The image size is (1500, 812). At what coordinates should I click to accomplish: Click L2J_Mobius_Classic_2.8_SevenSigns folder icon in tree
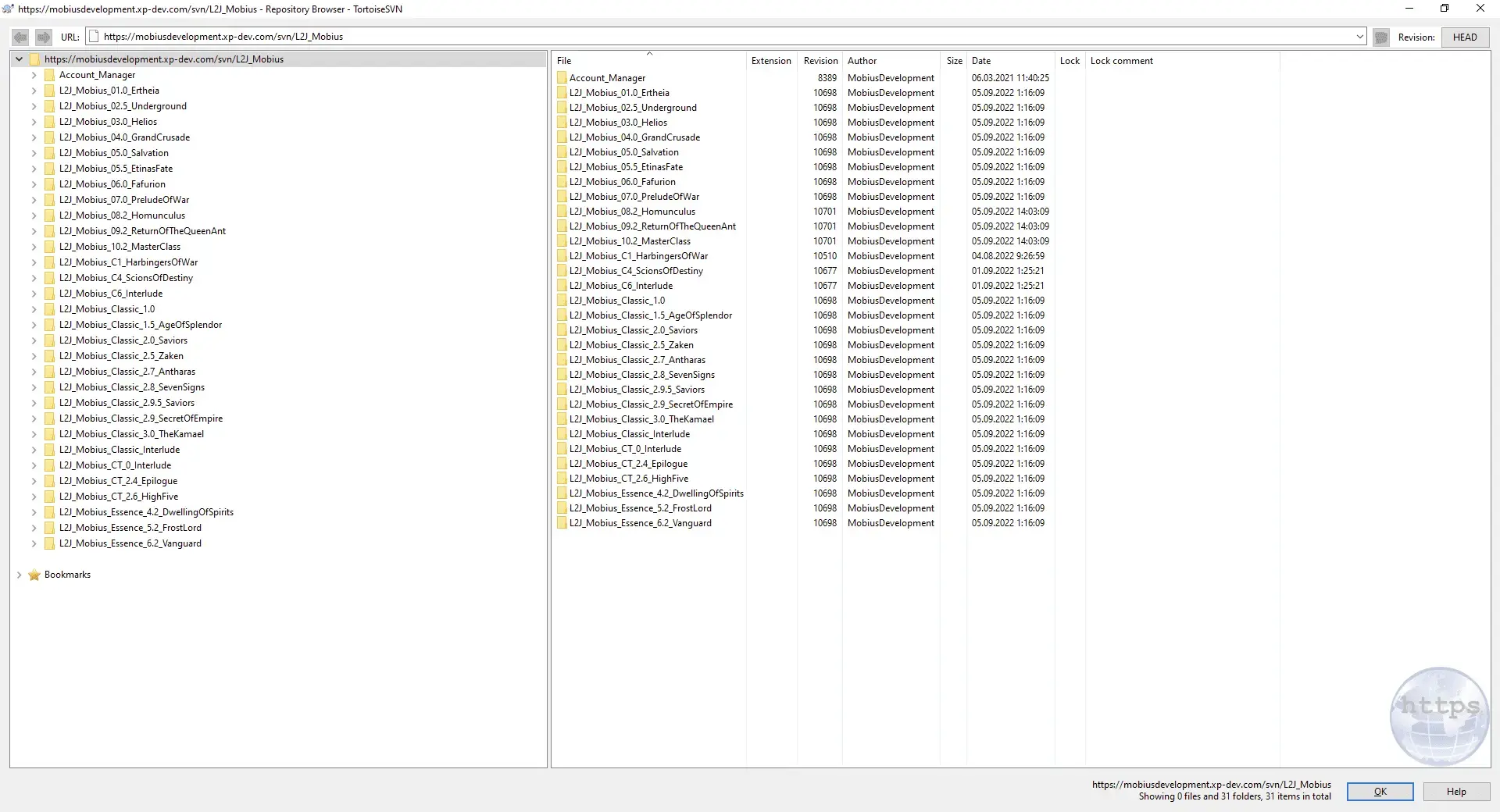pos(49,387)
